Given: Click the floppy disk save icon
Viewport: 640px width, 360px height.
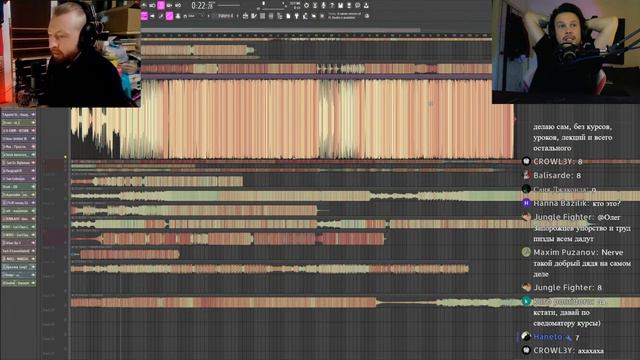Looking at the screenshot, I should pyautogui.click(x=340, y=5).
